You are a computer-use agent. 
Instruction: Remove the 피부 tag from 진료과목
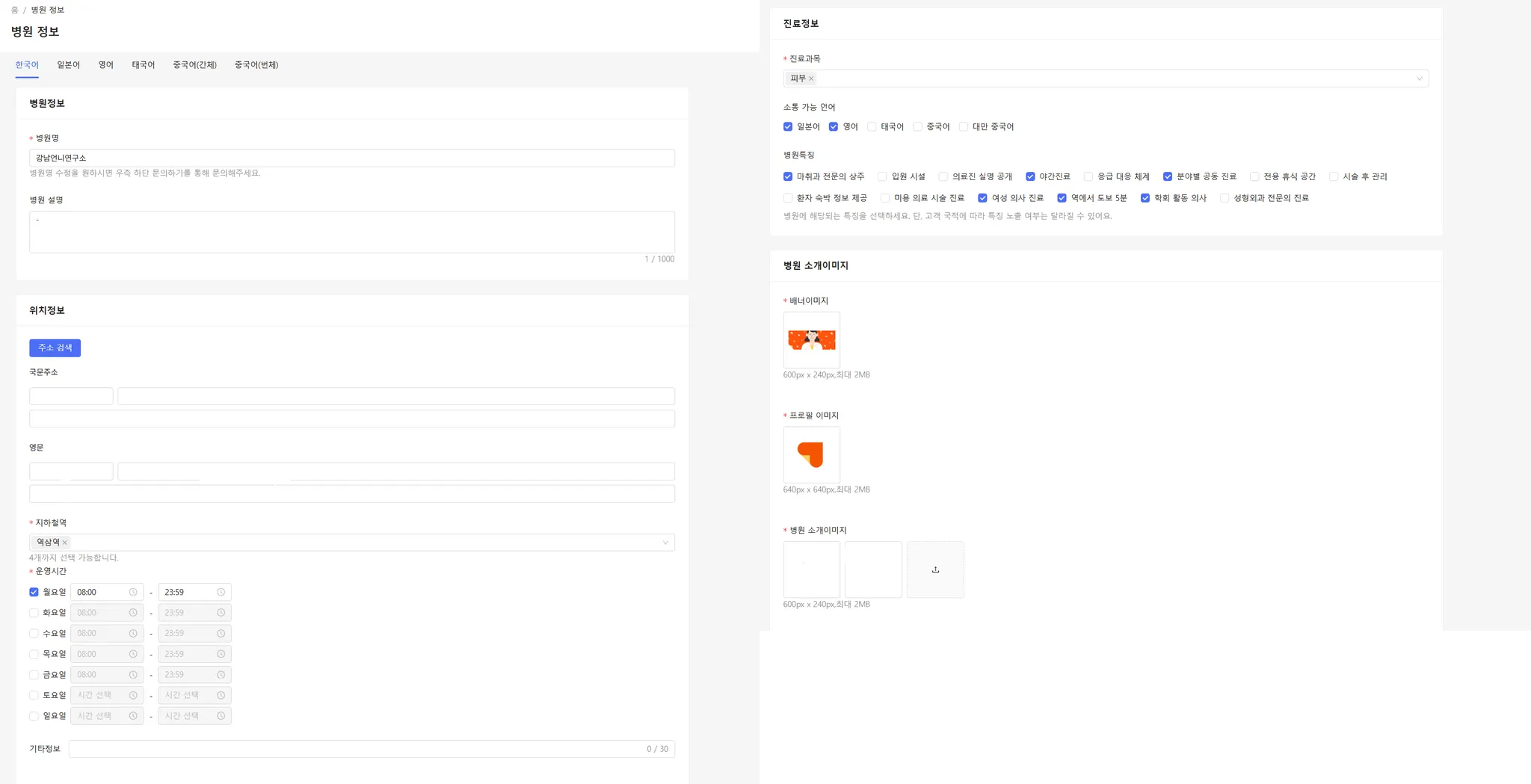tap(811, 78)
